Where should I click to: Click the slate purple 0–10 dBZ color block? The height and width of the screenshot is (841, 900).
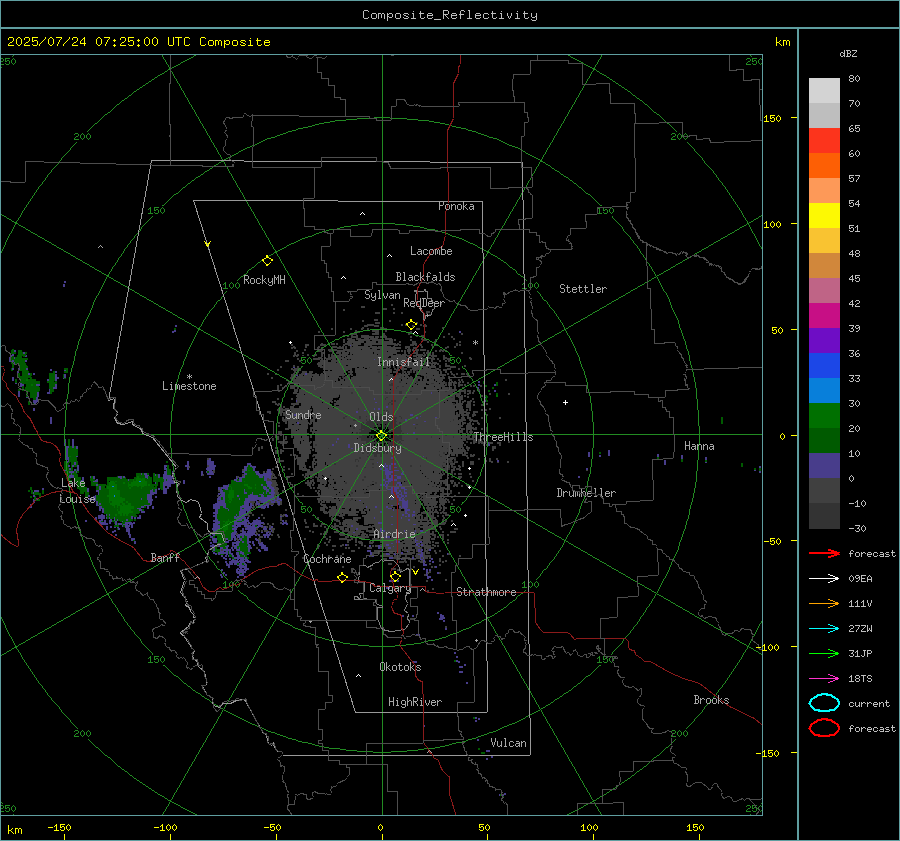pyautogui.click(x=824, y=466)
